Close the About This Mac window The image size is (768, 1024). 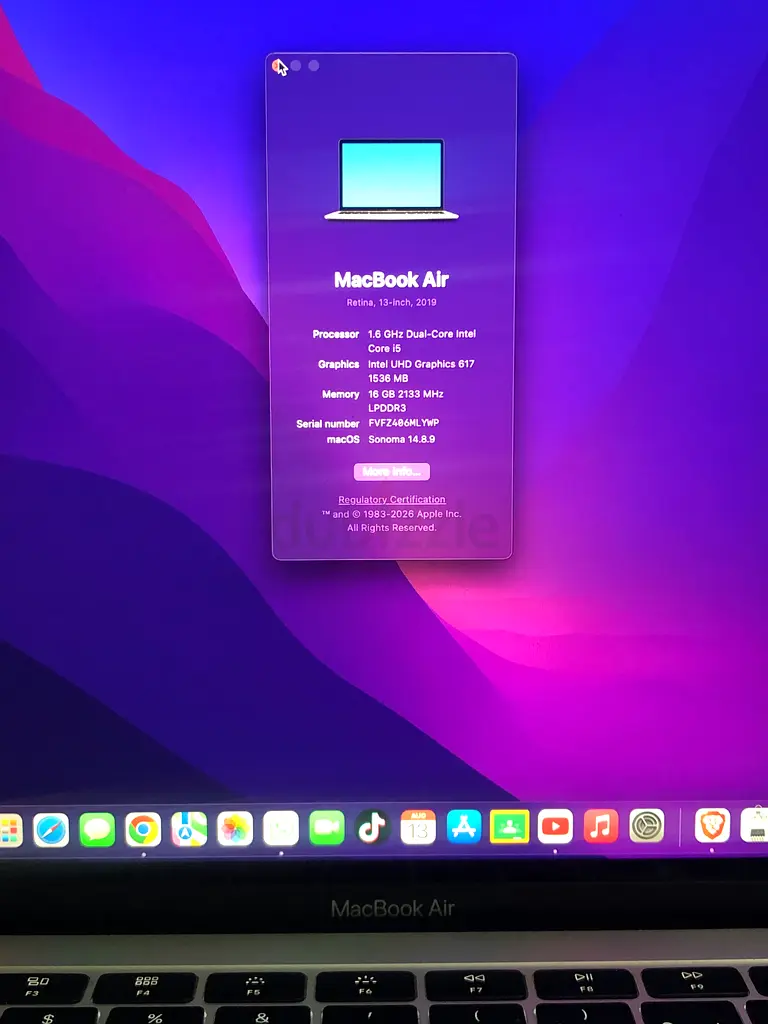click(x=278, y=65)
